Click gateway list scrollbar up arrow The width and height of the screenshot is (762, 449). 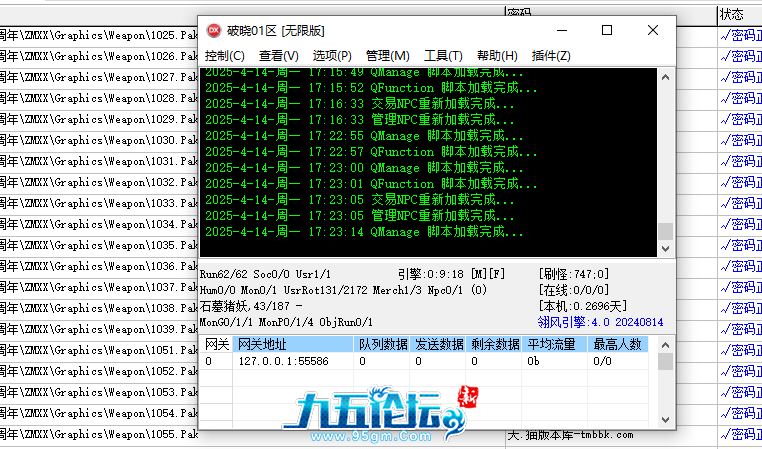(x=665, y=345)
